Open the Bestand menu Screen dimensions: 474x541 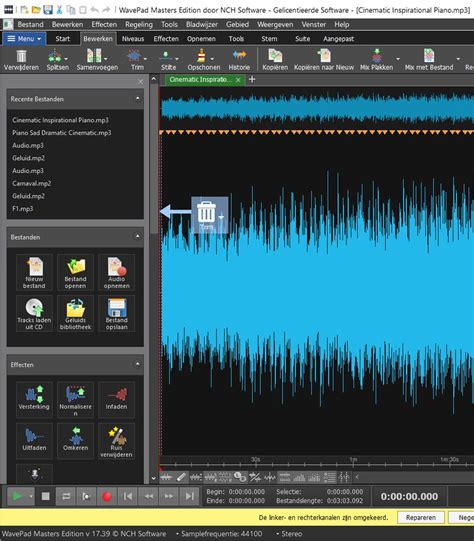[x=30, y=24]
